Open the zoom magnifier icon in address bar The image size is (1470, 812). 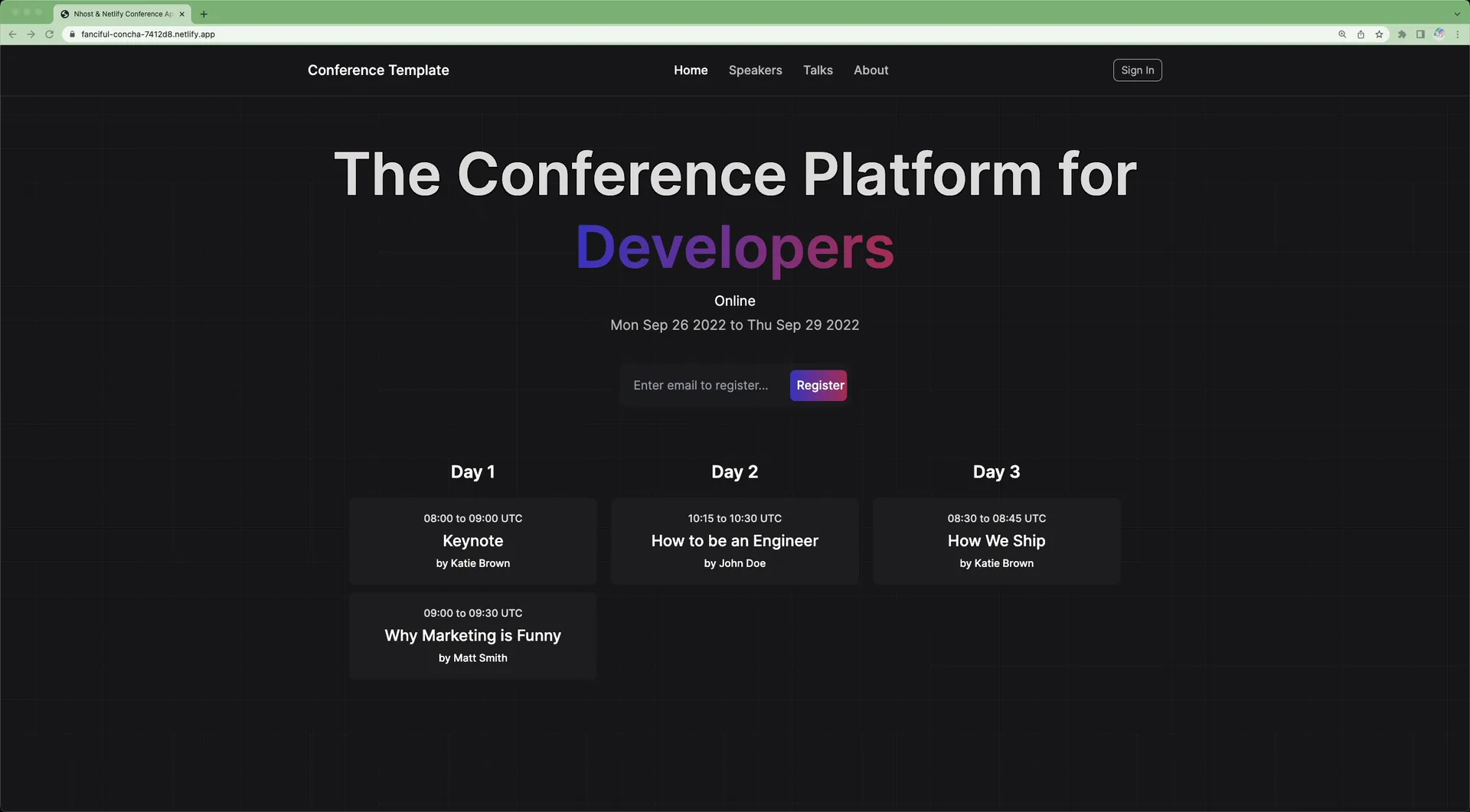point(1342,34)
